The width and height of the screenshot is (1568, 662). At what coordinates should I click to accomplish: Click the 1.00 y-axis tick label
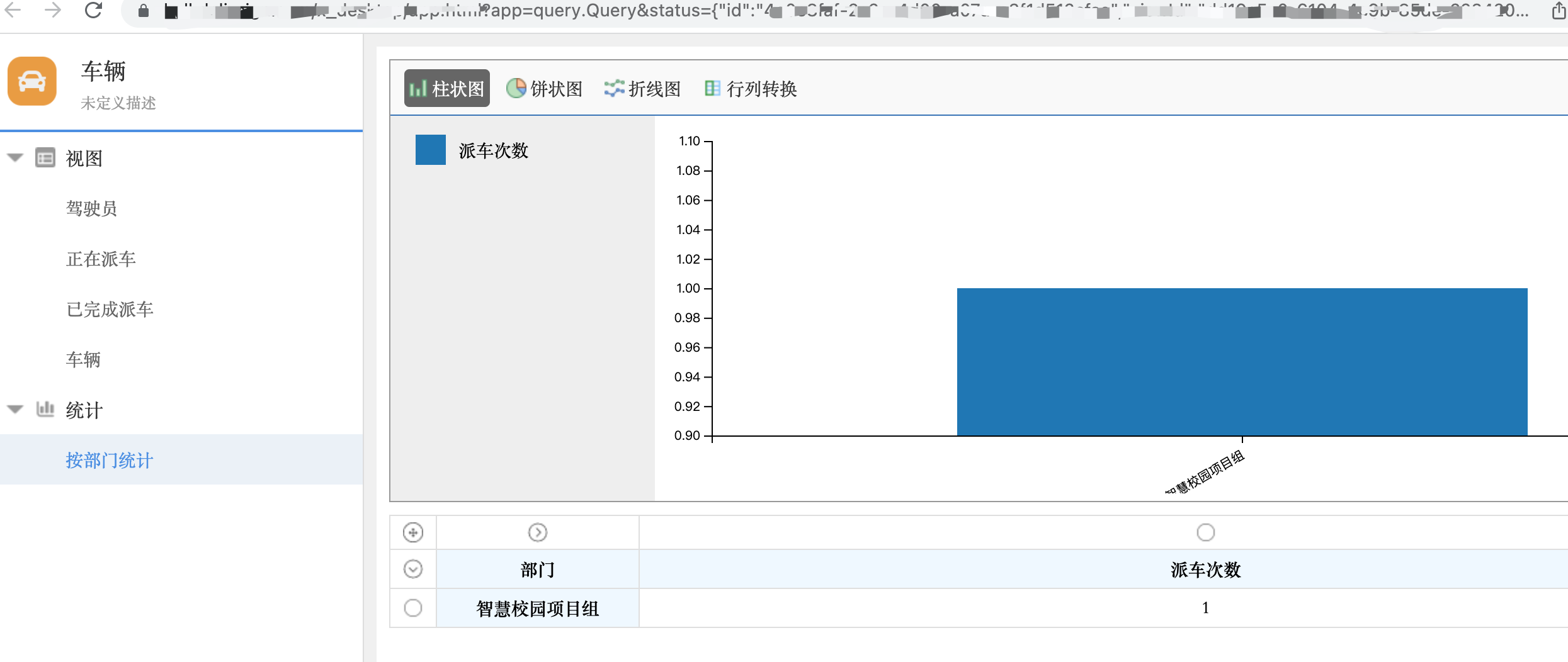(x=688, y=288)
